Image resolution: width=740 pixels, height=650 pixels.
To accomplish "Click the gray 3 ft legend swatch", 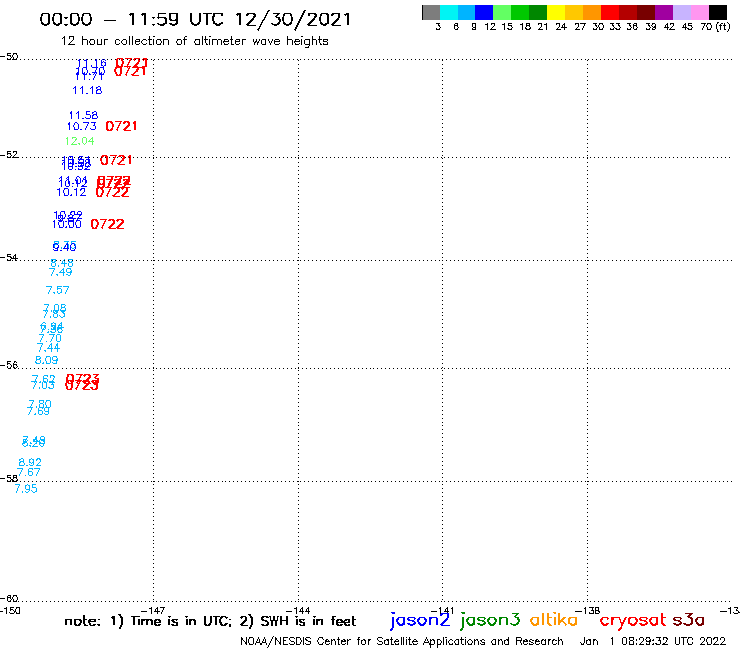I will [431, 13].
